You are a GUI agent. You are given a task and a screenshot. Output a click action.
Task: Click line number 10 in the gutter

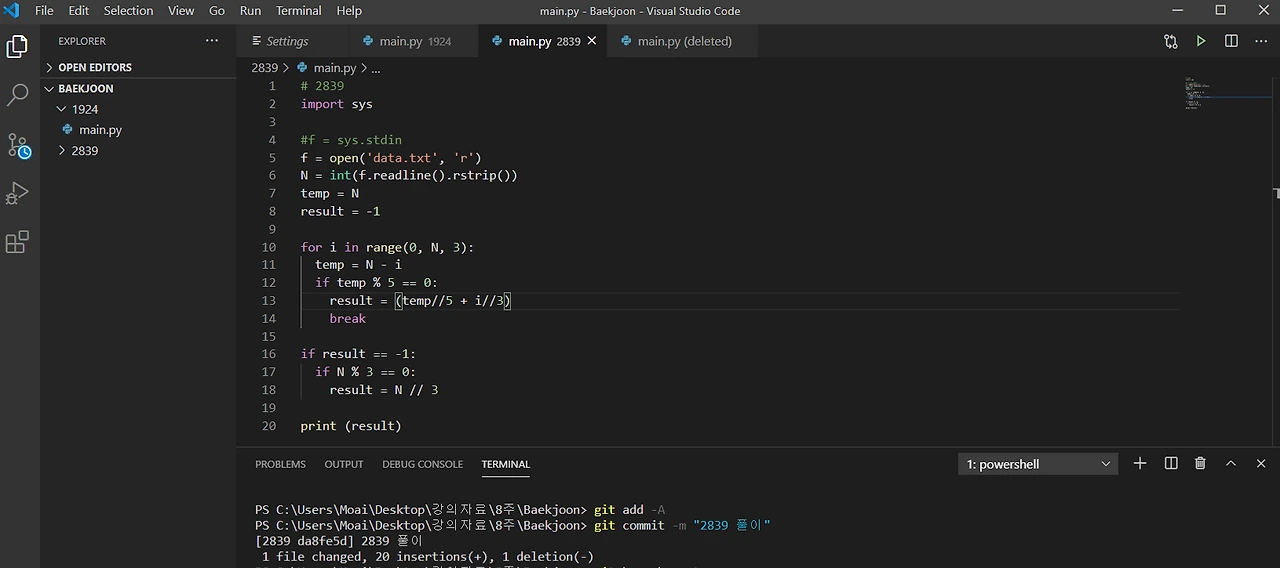click(268, 247)
